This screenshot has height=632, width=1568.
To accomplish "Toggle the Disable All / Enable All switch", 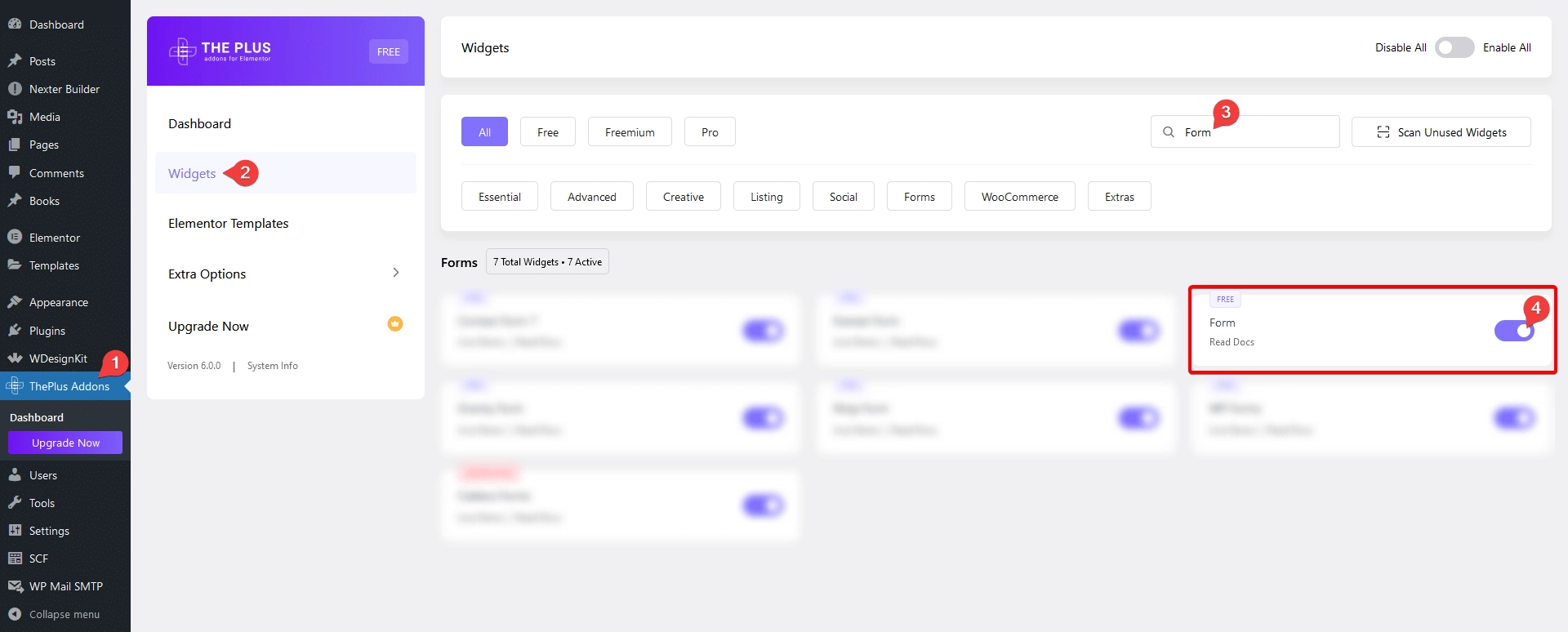I will (1454, 47).
